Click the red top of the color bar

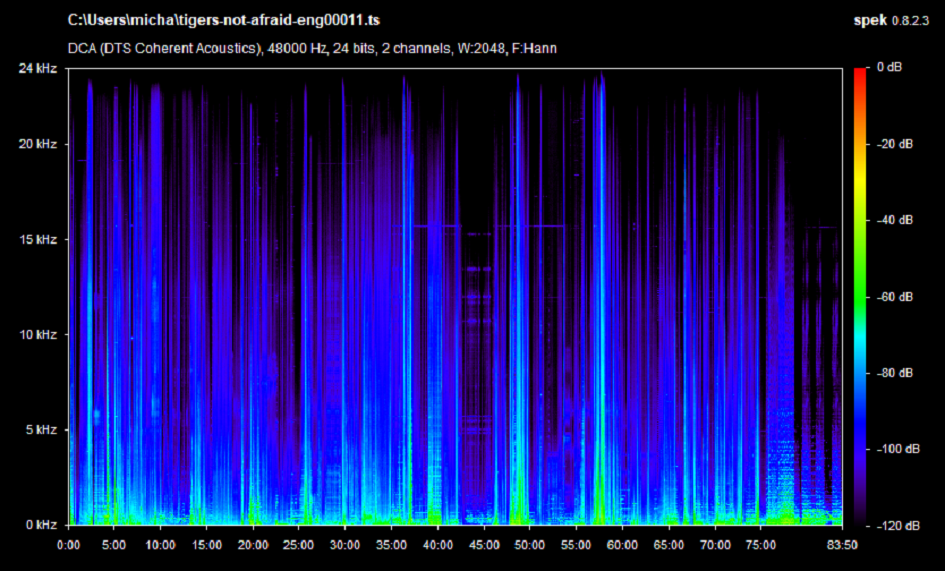(860, 72)
